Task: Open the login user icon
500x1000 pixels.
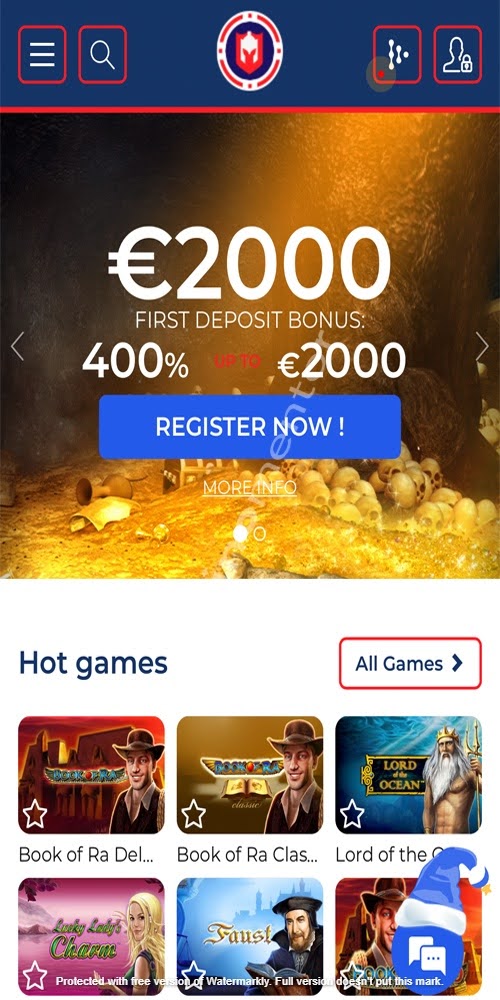Action: 458,55
